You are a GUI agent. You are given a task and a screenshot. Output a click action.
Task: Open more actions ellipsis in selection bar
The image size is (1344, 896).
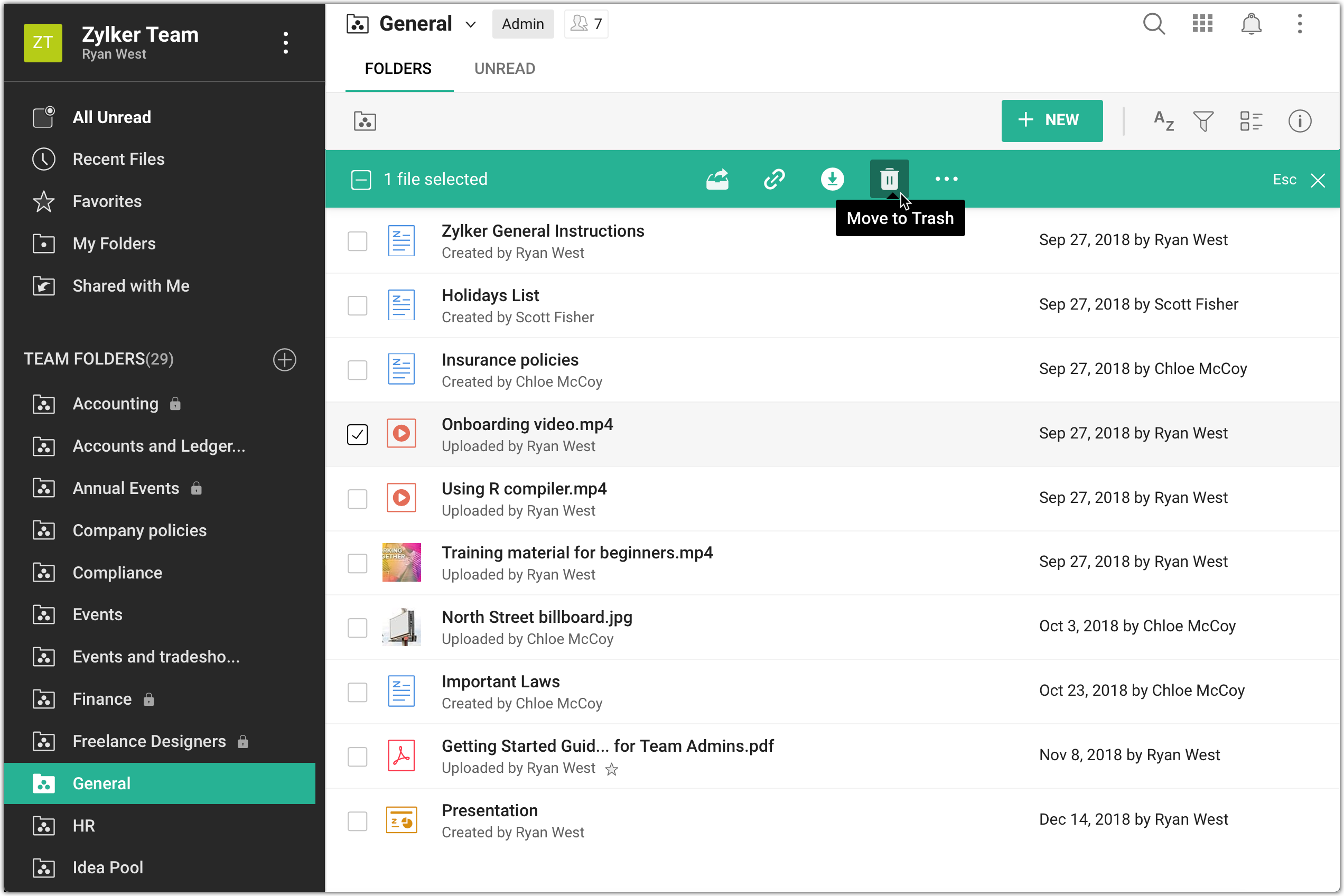click(x=946, y=180)
